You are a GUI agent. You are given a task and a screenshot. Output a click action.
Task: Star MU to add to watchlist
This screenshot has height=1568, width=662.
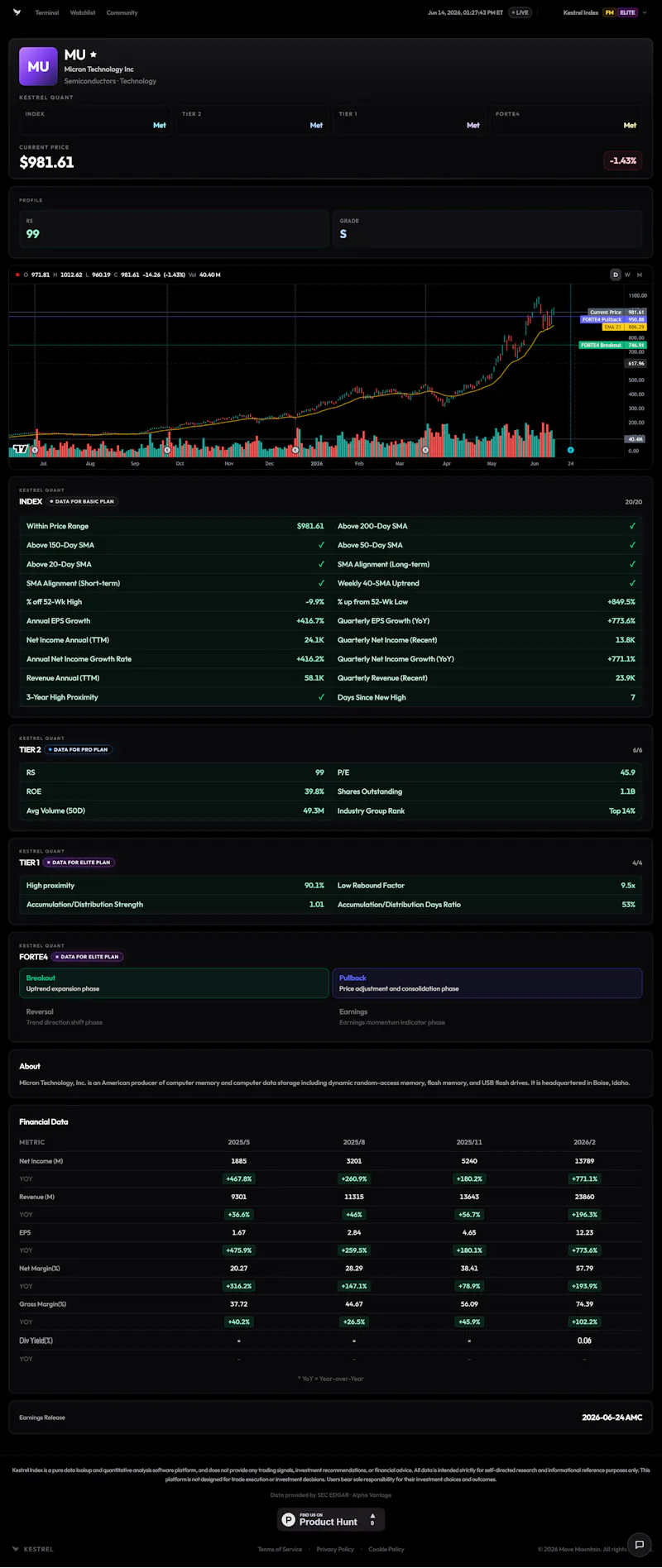[94, 55]
